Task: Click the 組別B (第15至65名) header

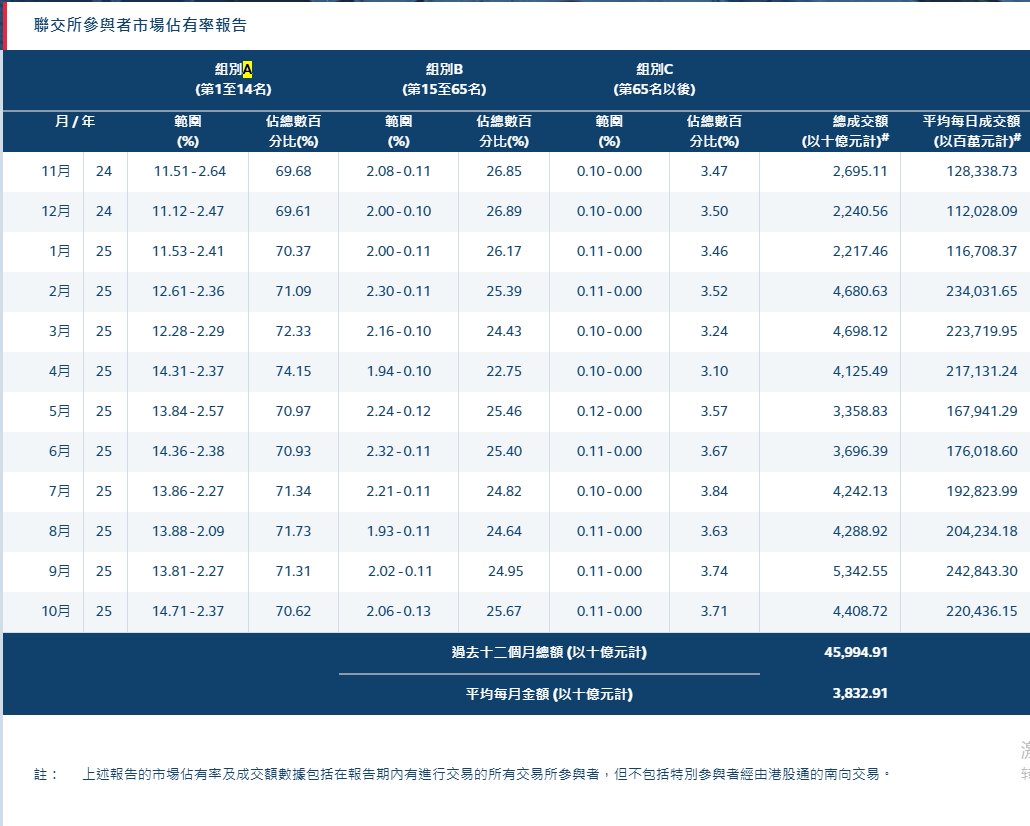Action: pyautogui.click(x=444, y=79)
